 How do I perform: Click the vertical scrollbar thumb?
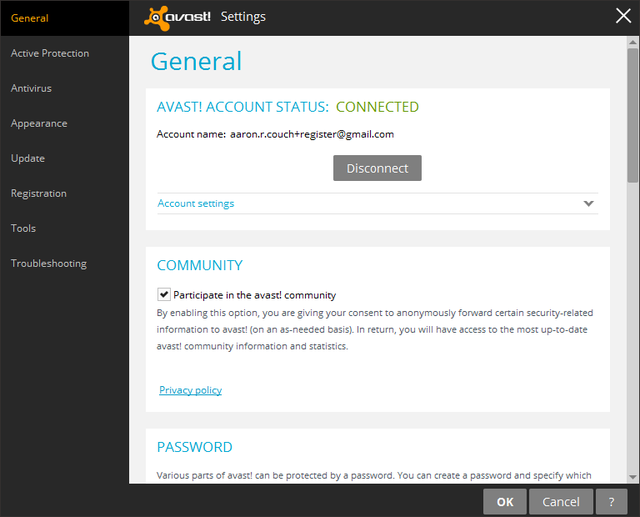pyautogui.click(x=633, y=115)
